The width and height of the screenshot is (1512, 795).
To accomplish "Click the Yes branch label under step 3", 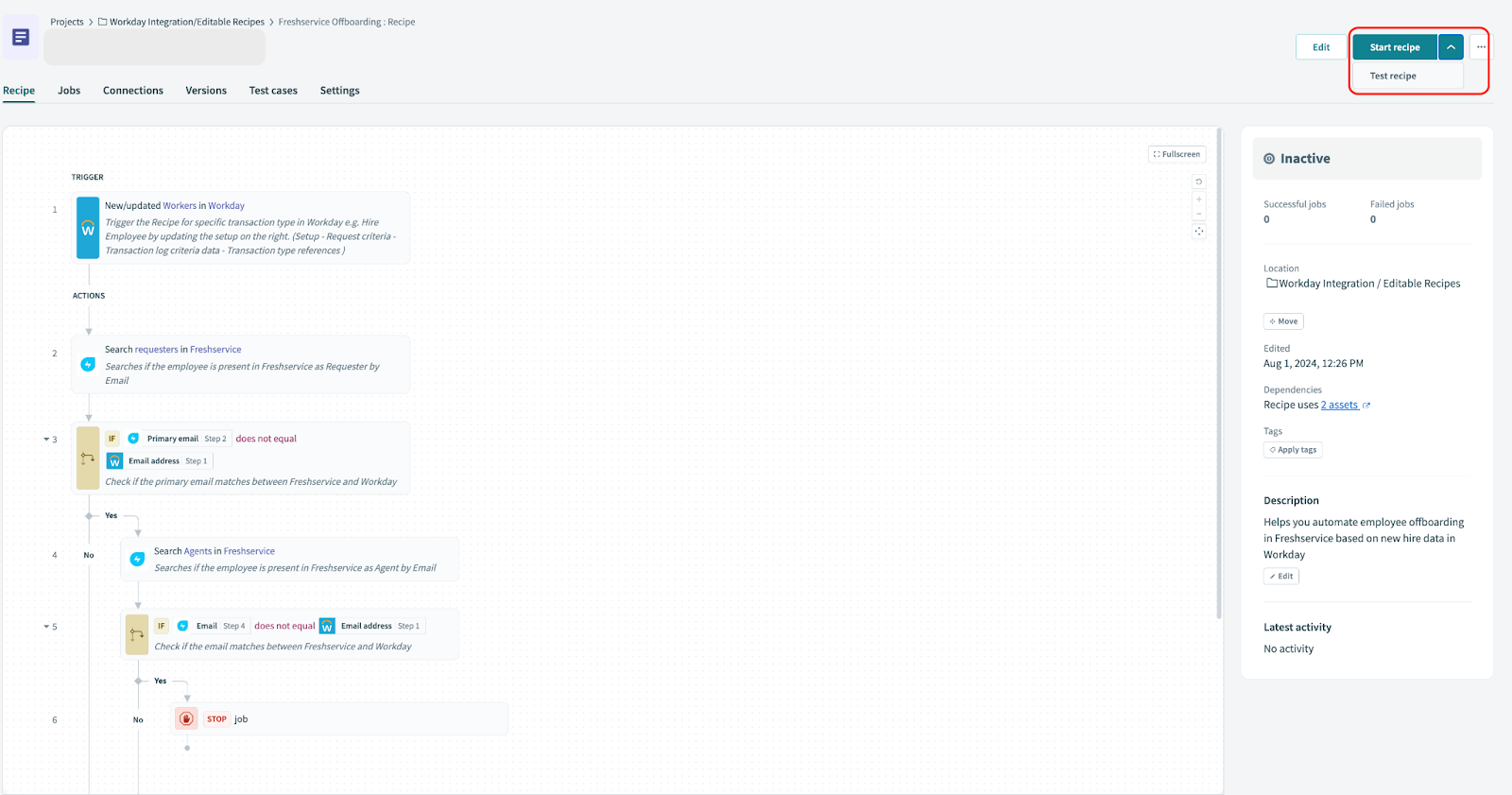I will point(112,516).
